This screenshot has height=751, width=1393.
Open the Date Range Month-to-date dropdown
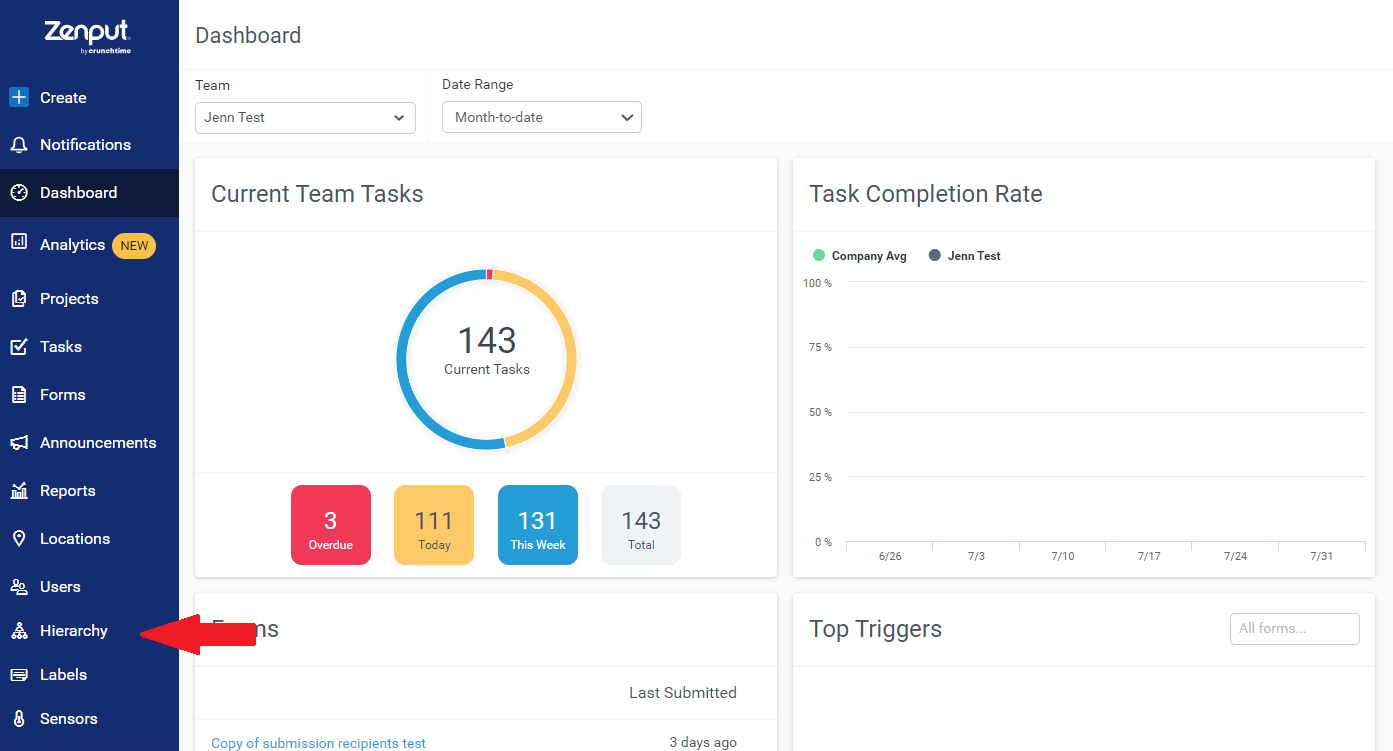point(542,117)
